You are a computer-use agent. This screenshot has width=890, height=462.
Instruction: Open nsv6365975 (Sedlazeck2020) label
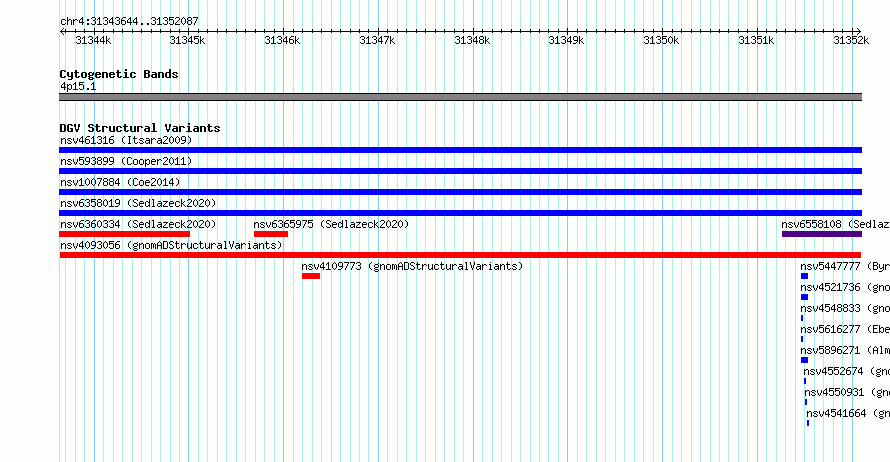(x=331, y=224)
